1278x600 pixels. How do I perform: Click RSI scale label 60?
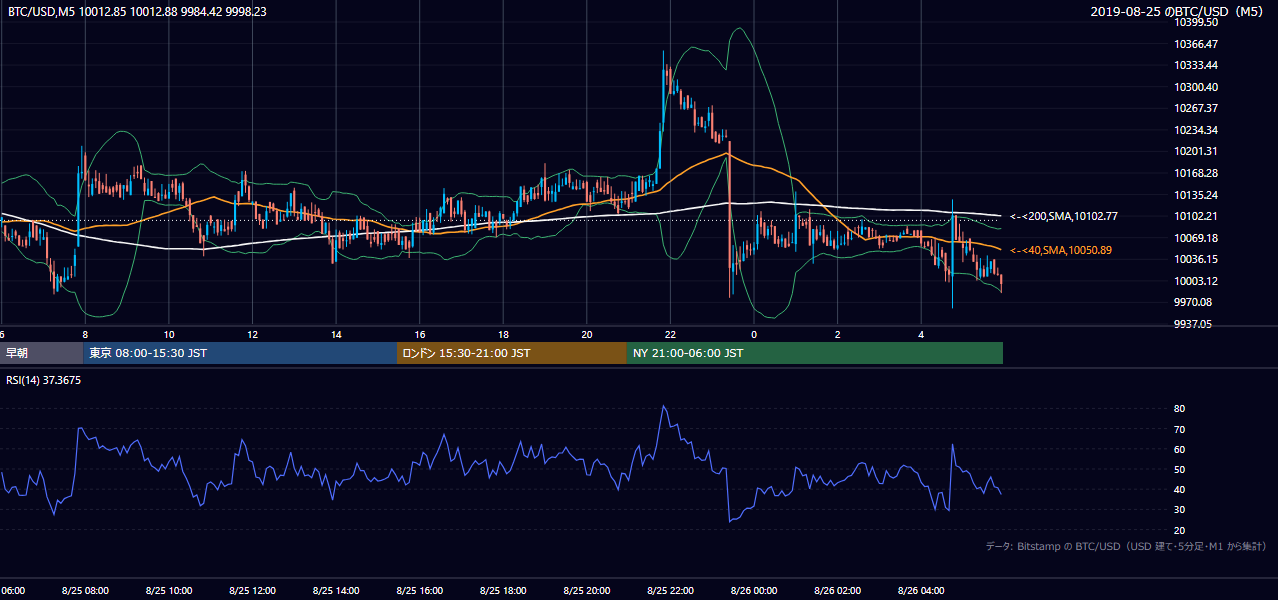tap(1179, 449)
